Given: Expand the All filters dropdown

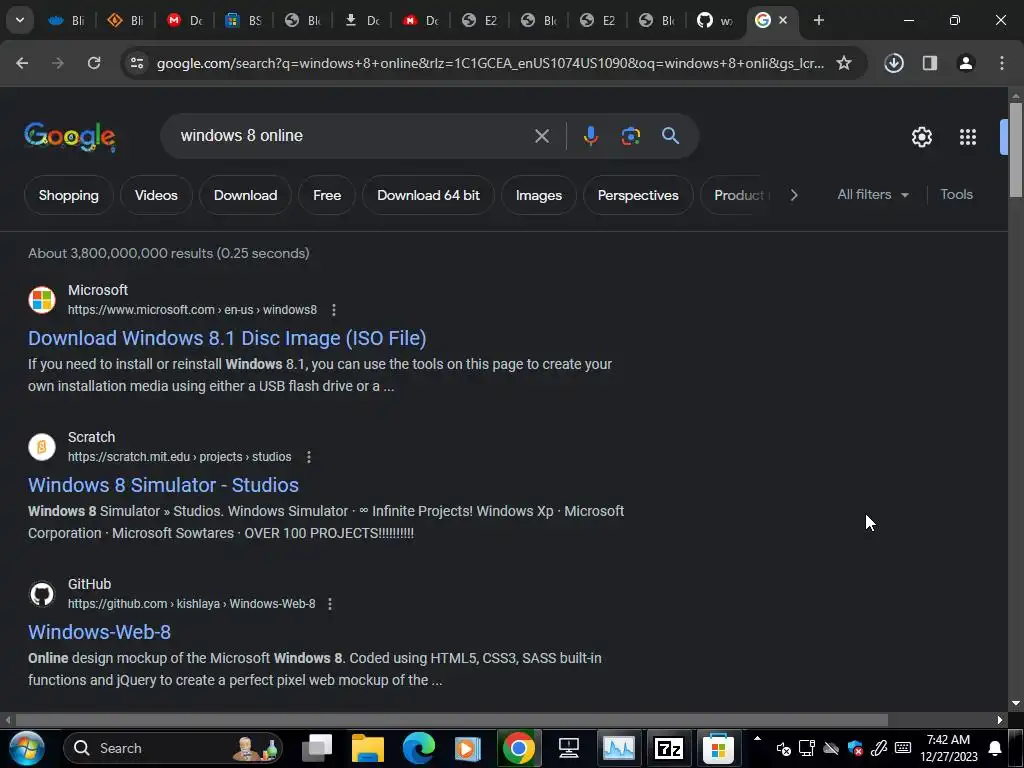Looking at the screenshot, I should 873,195.
